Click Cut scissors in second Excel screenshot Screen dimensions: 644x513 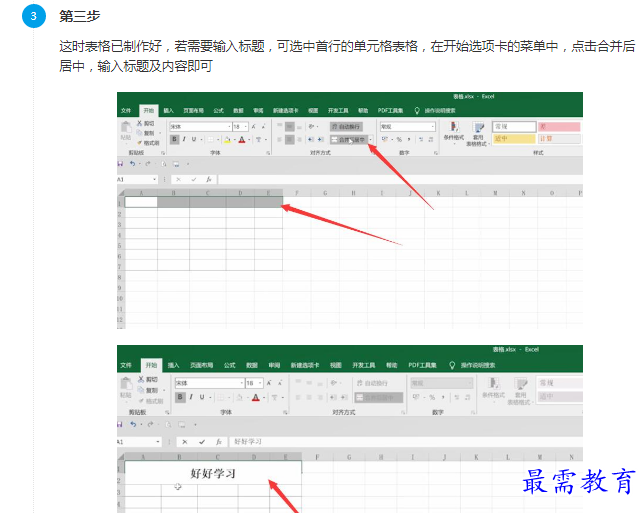point(141,379)
